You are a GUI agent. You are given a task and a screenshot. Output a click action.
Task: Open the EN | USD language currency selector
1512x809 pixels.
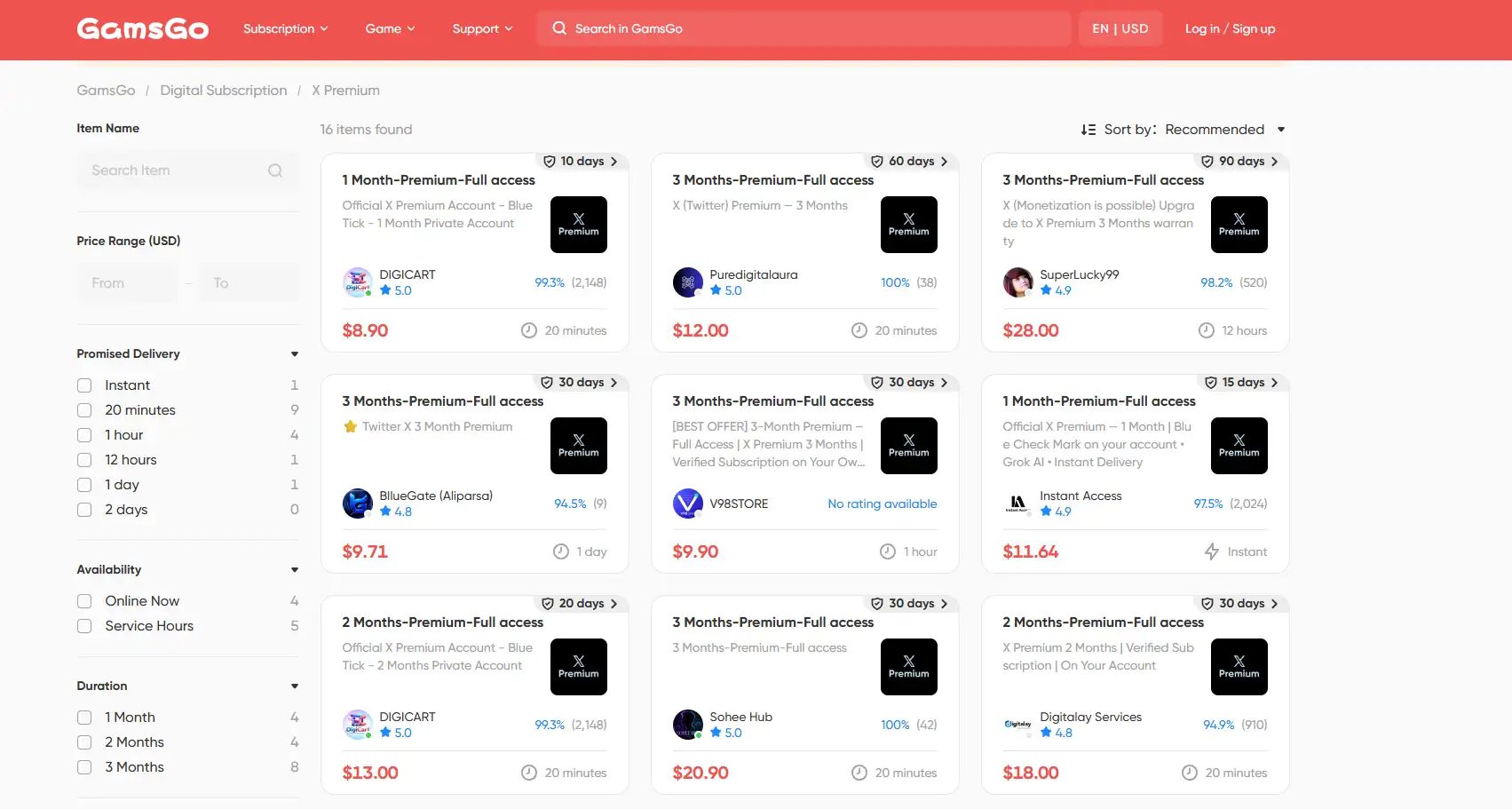point(1120,28)
